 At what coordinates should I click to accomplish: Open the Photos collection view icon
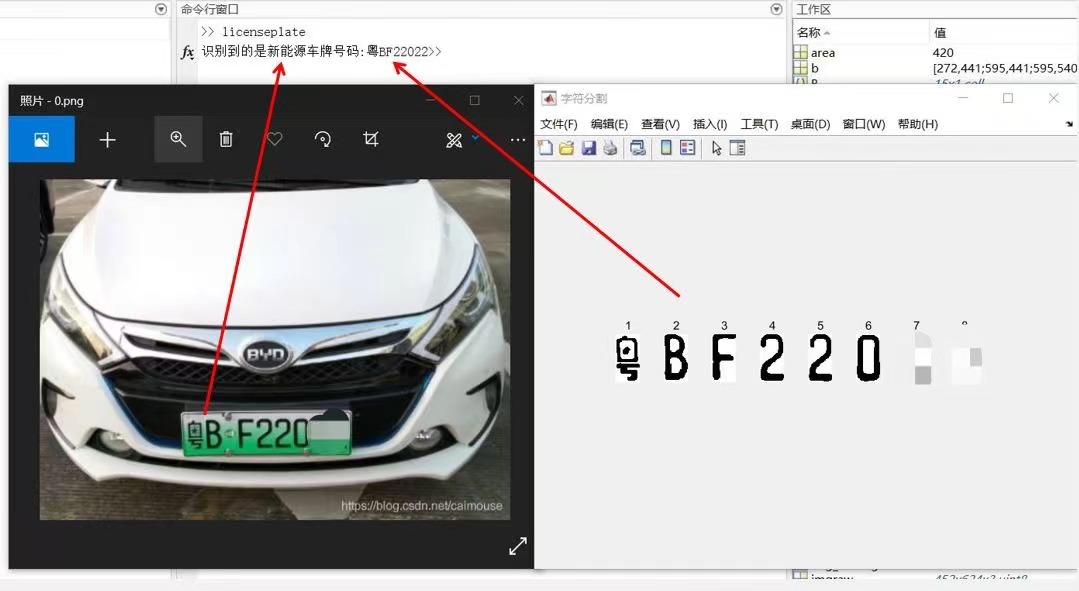click(41, 140)
